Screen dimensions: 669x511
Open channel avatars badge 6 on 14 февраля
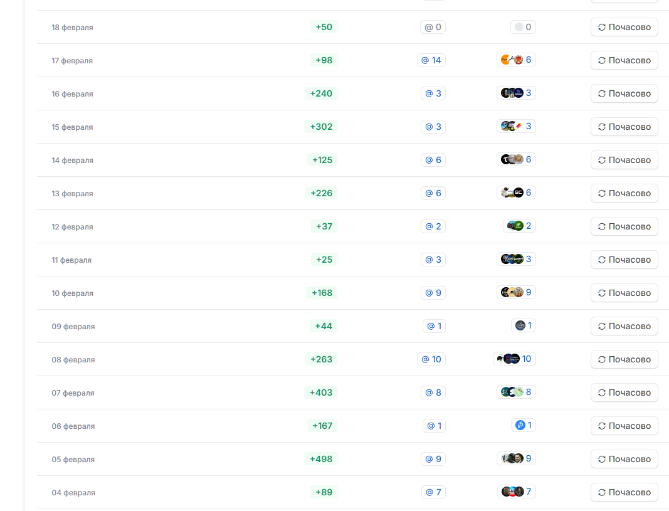[x=516, y=160]
